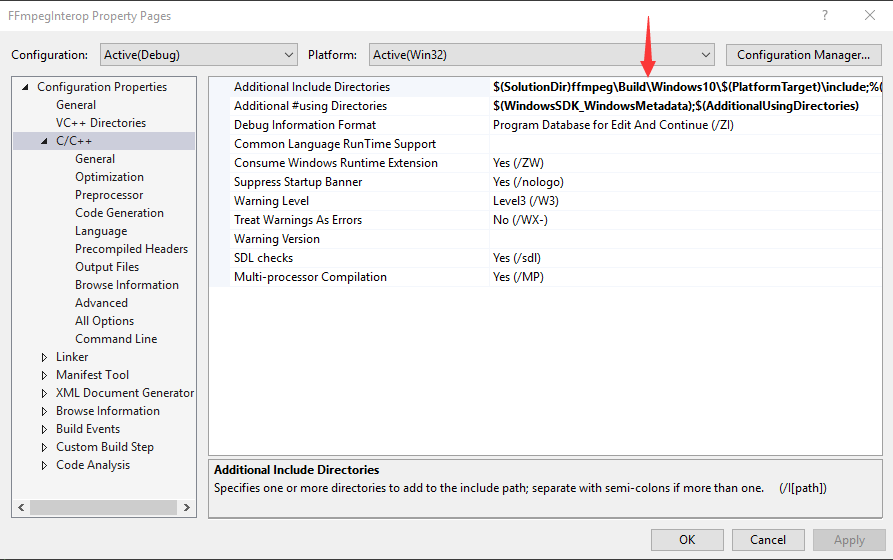
Task: Select the Warning Level property
Action: point(271,201)
